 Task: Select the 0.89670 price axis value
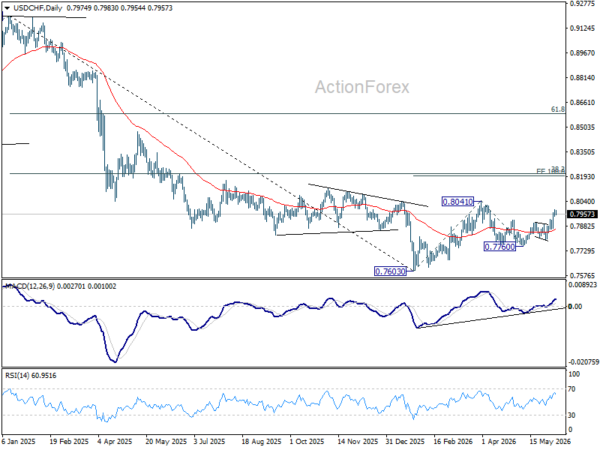pos(582,53)
